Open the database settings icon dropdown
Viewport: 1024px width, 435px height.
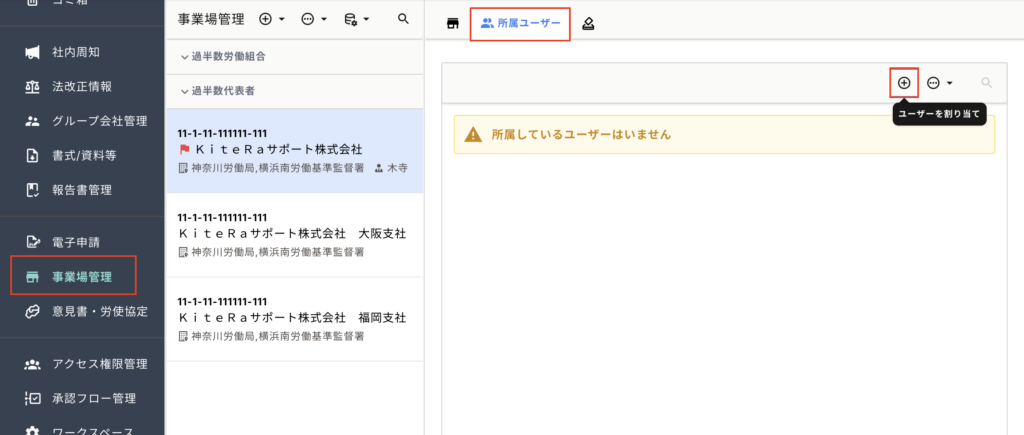coord(356,19)
